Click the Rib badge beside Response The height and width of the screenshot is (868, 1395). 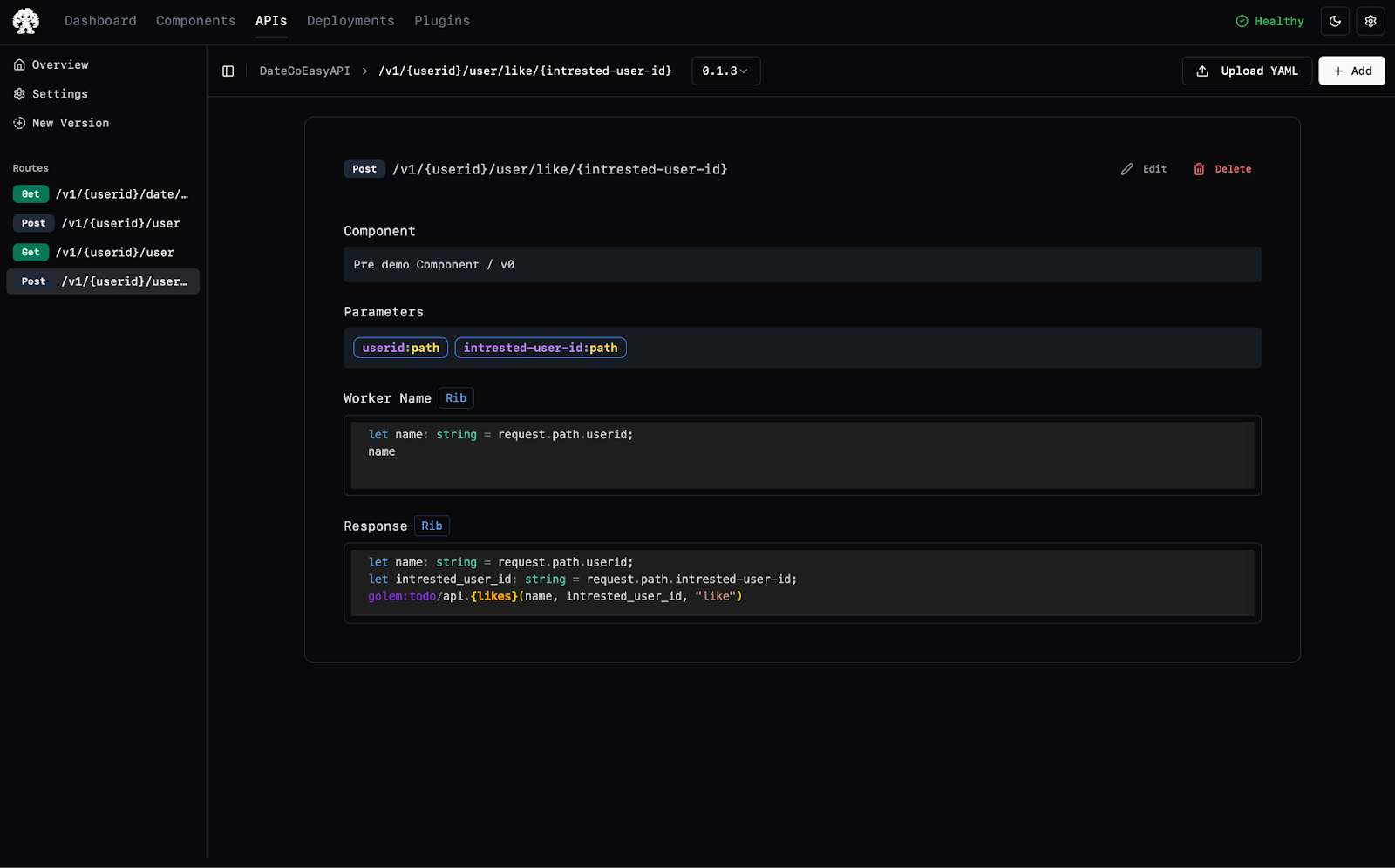click(x=432, y=526)
